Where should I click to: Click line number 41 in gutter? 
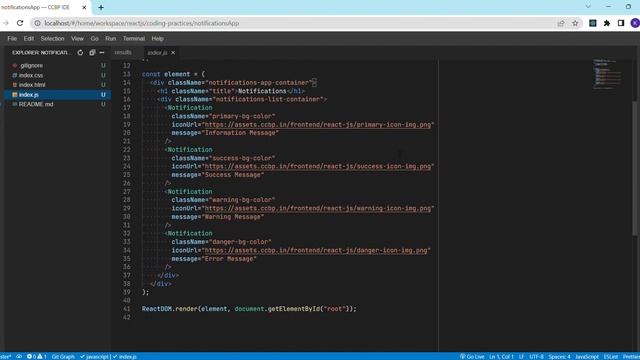[x=127, y=309]
